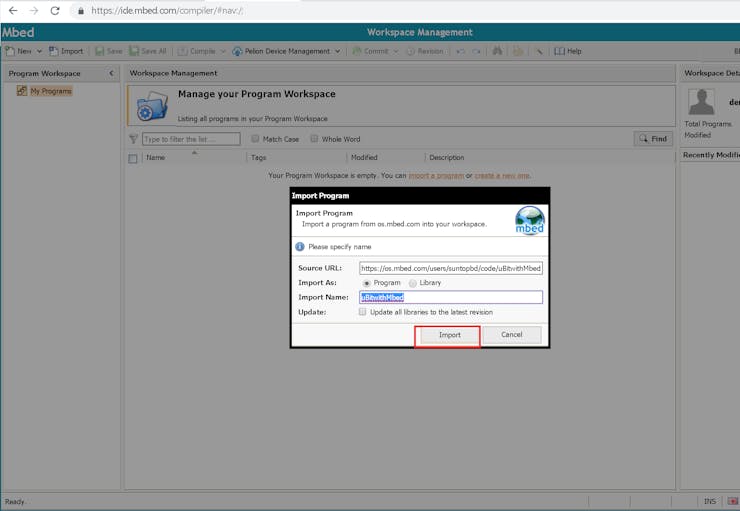Check Update all libraries to latest revision
The image size is (740, 511).
pyautogui.click(x=362, y=312)
